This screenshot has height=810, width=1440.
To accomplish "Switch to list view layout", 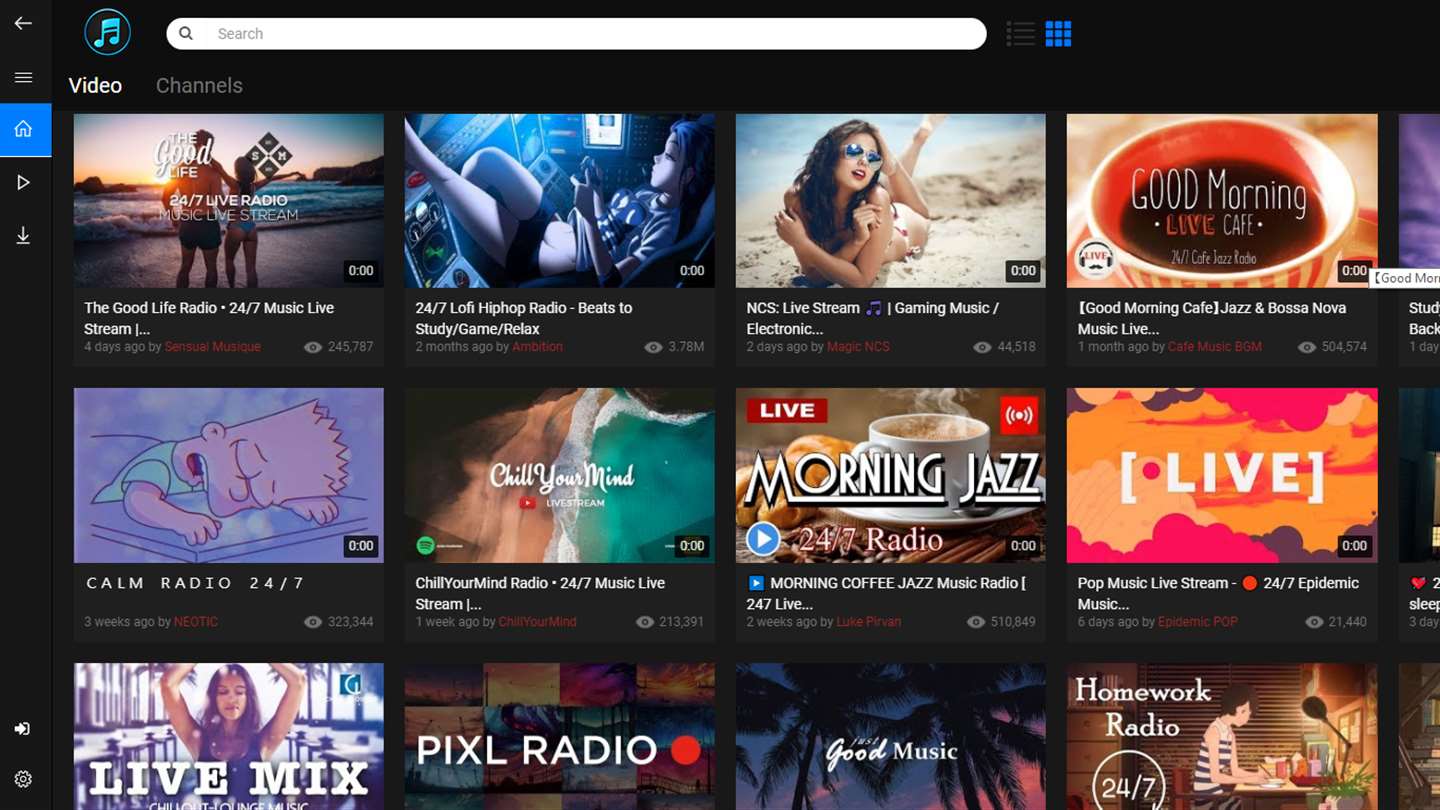I will point(1020,34).
